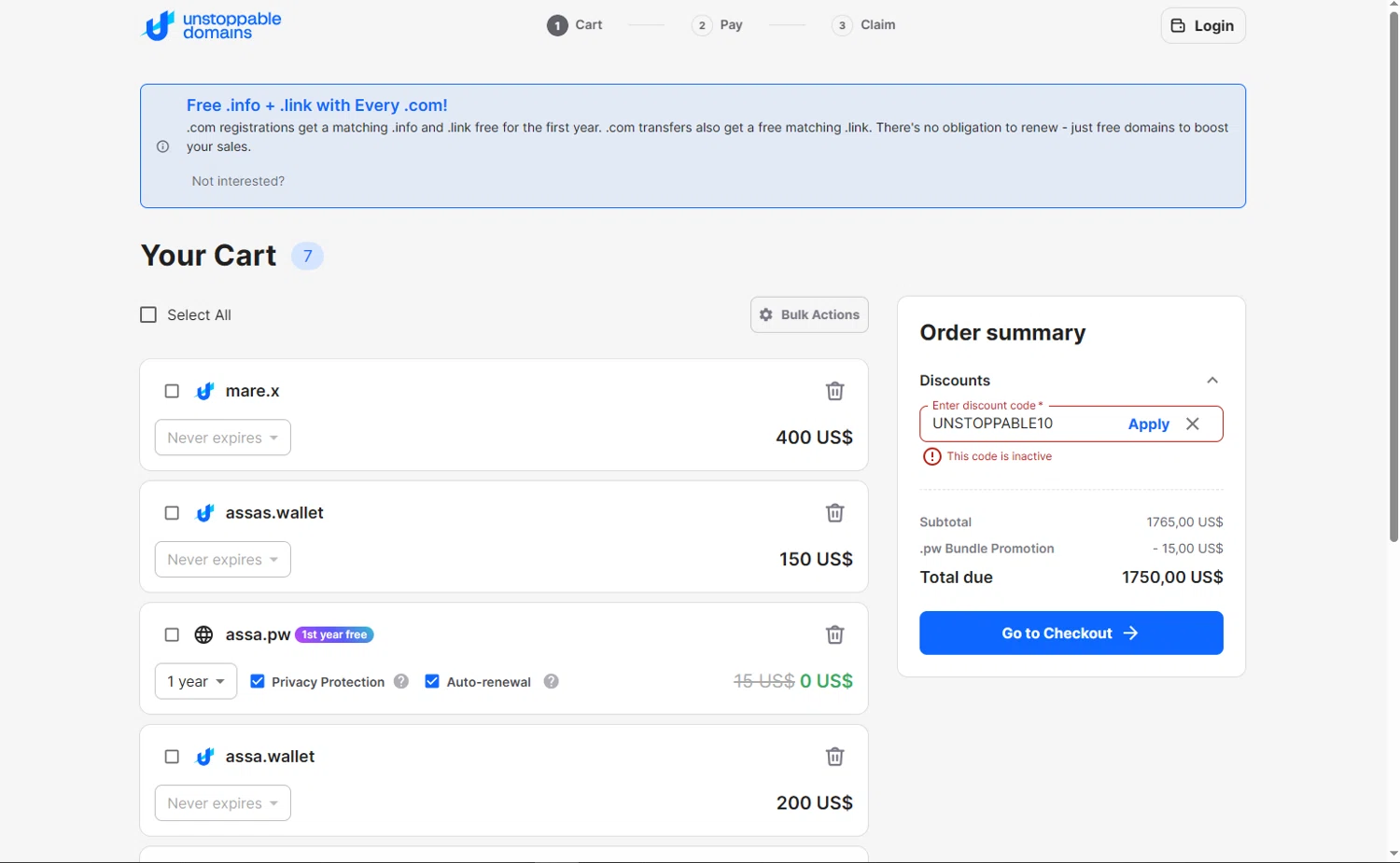1400x863 pixels.
Task: Click the assa.pw domain name
Action: (258, 634)
